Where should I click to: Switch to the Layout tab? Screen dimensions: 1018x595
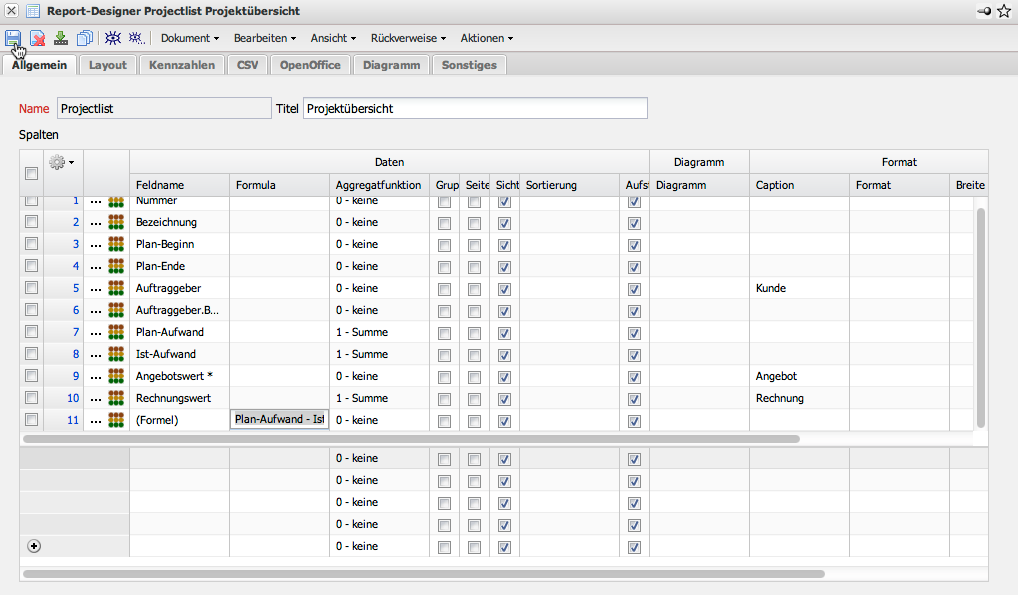tap(107, 65)
